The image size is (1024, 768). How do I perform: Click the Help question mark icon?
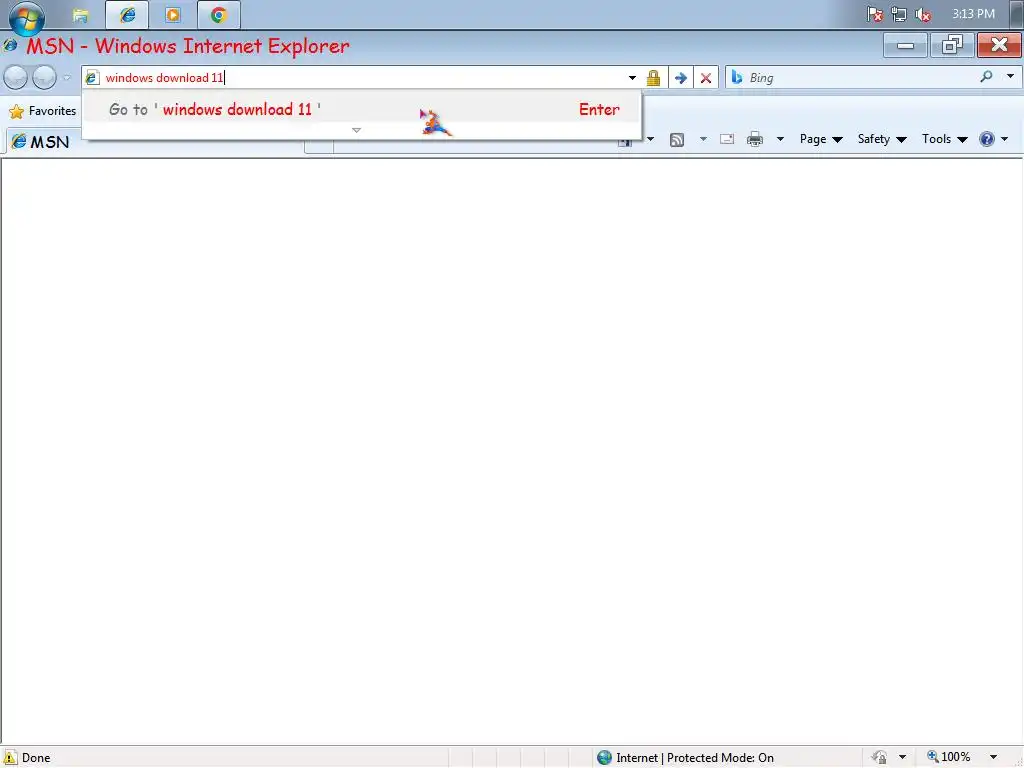tap(987, 139)
